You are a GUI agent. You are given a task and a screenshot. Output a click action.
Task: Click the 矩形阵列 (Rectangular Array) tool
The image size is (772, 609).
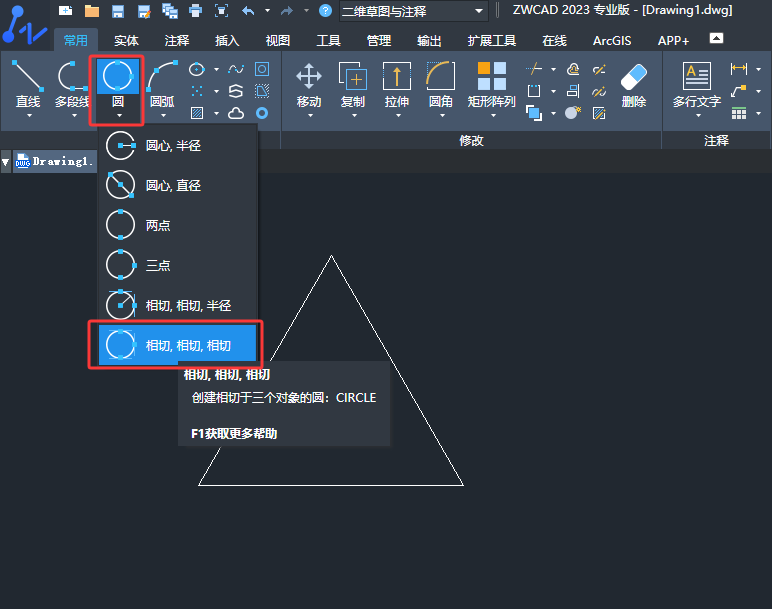coord(491,84)
